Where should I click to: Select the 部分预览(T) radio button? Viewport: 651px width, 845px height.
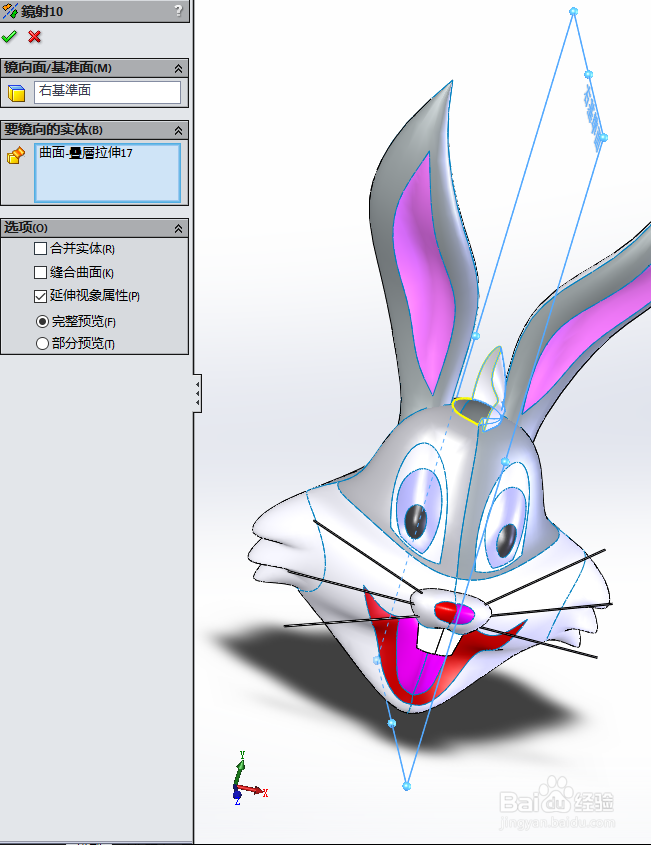point(43,343)
